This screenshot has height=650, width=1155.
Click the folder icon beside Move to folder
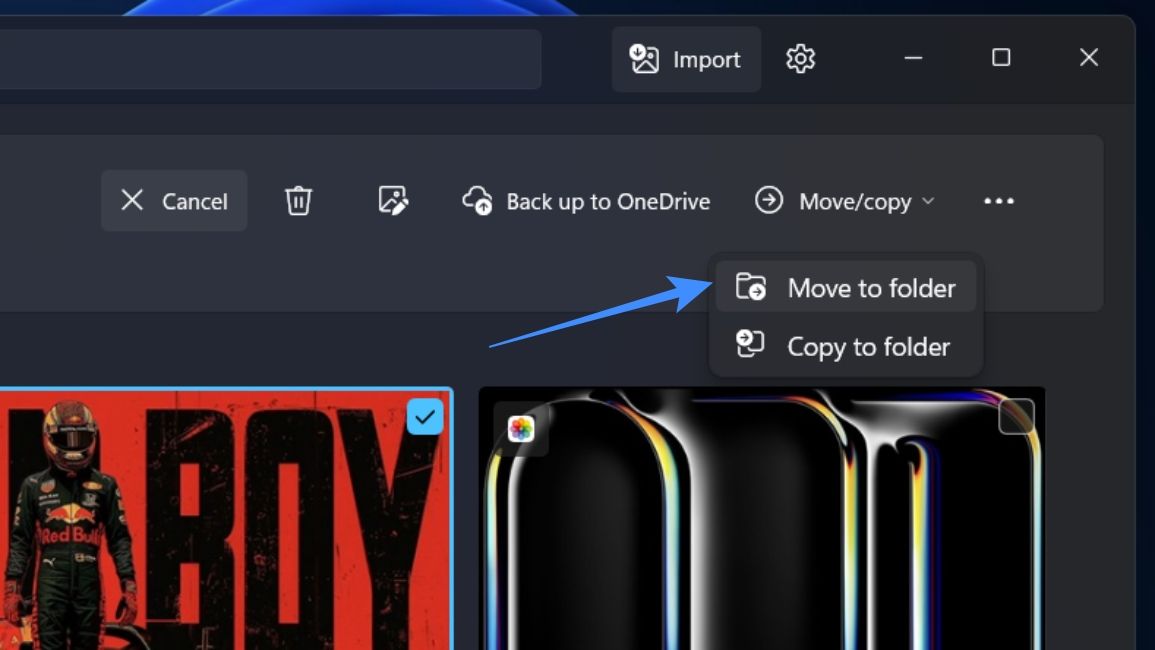tap(750, 288)
